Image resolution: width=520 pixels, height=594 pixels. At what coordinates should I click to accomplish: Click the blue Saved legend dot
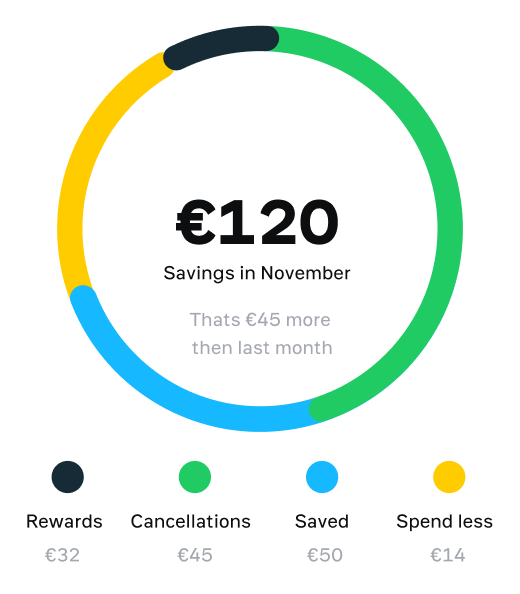(322, 477)
